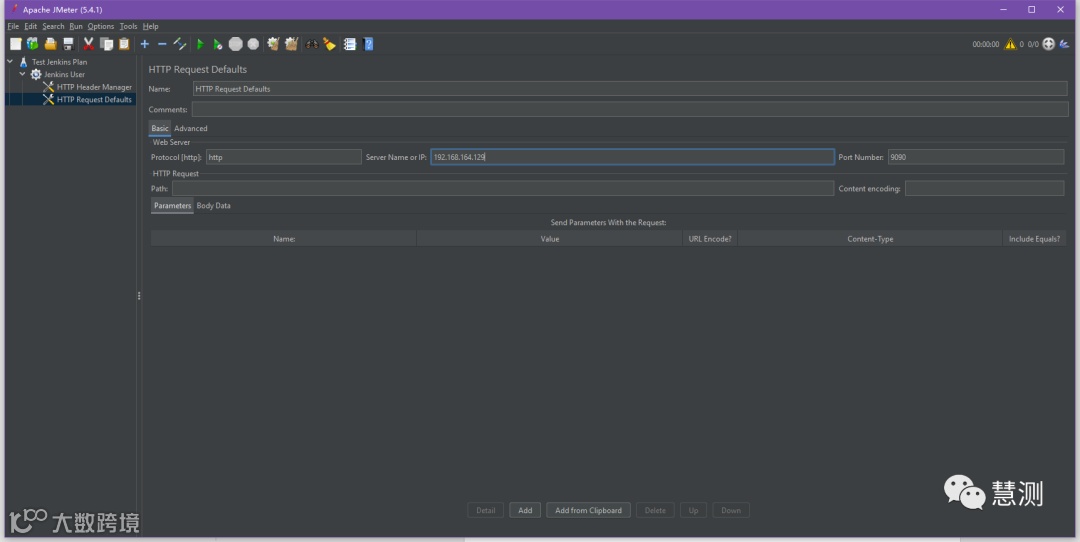This screenshot has width=1080, height=542.
Task: Click the Content-Type column header
Action: (870, 239)
